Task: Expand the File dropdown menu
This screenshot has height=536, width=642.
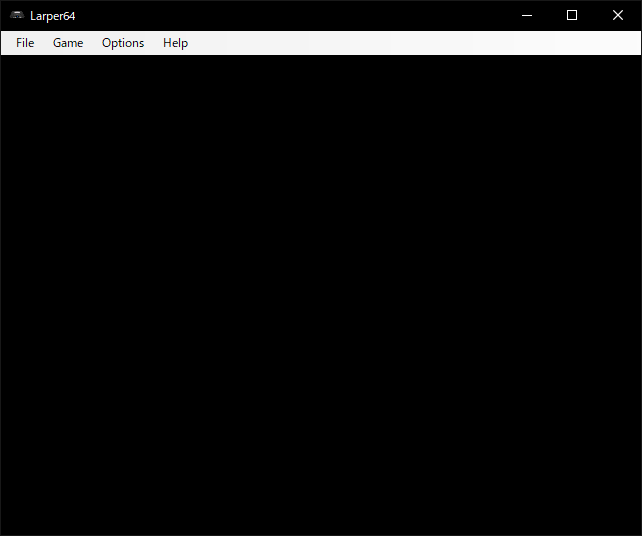Action: (25, 43)
